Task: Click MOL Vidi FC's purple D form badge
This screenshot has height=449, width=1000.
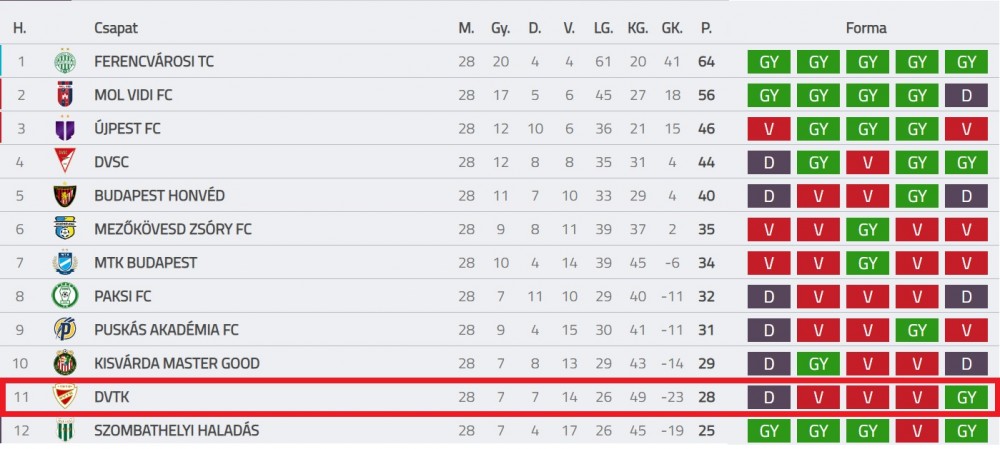Action: click(x=966, y=96)
